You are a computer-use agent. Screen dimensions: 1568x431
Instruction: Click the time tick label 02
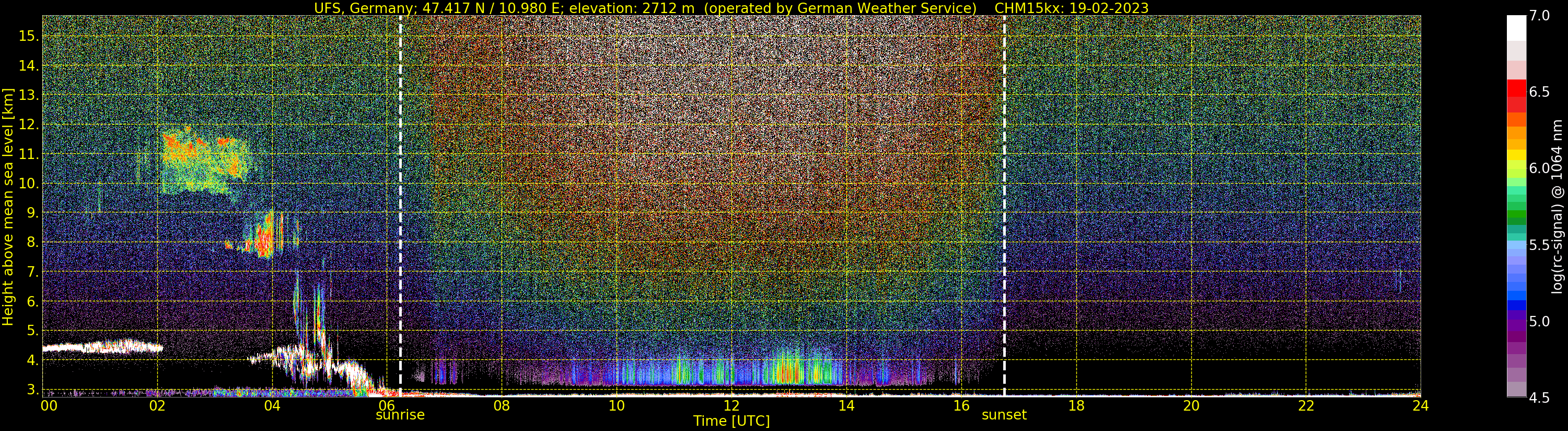pos(157,405)
